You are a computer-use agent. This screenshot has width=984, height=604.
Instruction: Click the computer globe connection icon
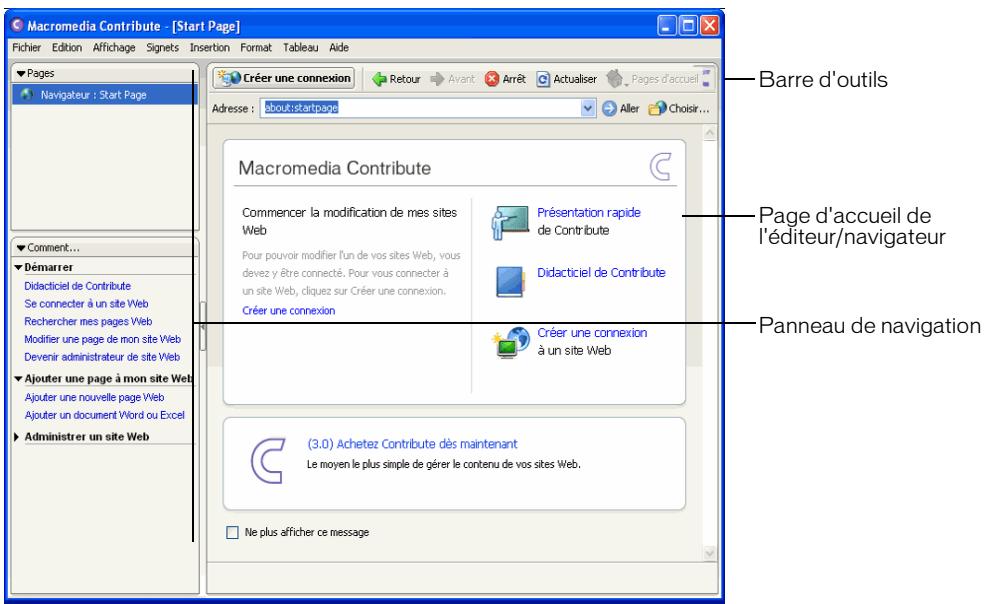[511, 342]
